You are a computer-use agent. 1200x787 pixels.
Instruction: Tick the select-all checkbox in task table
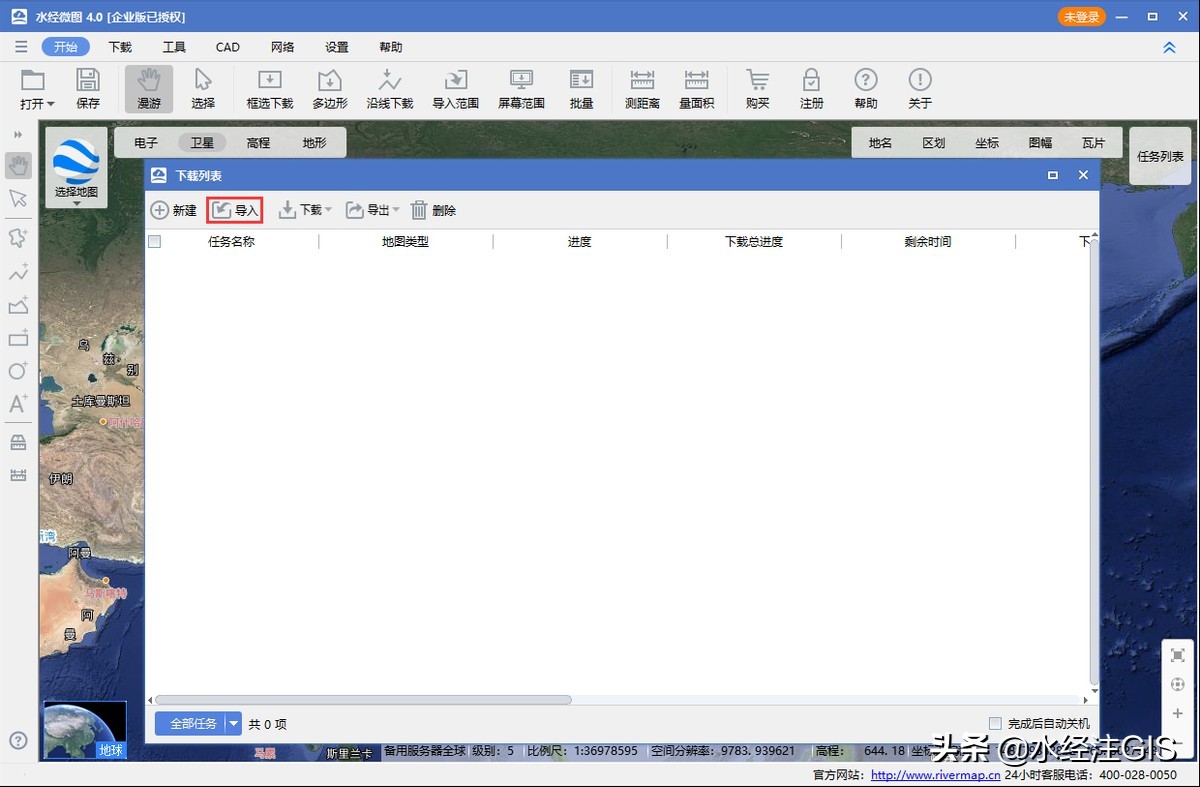point(154,242)
